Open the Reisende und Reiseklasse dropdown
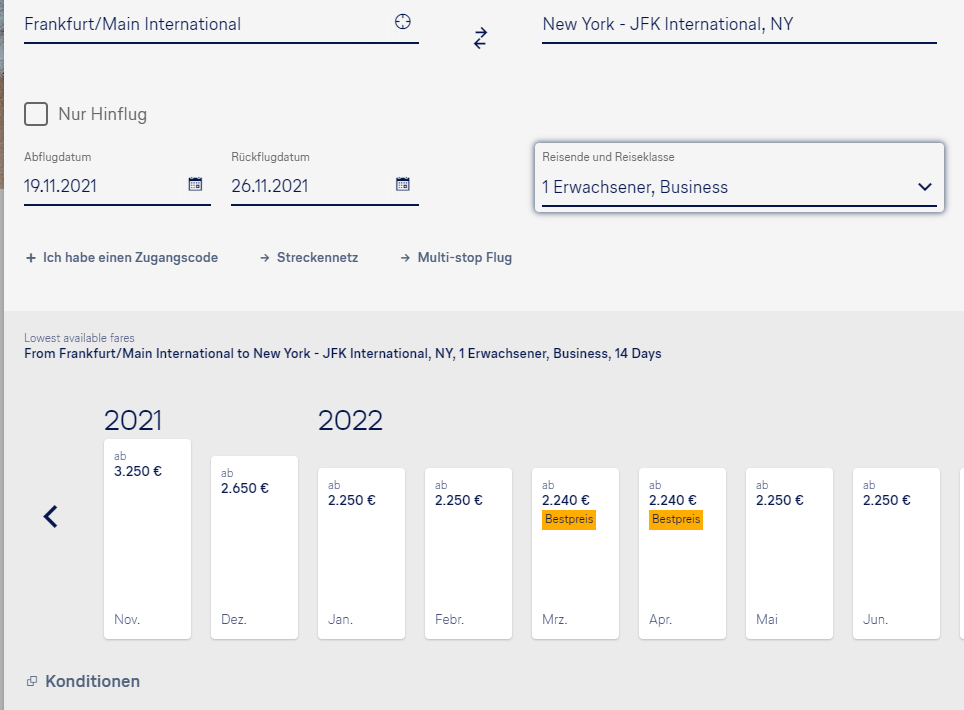 739,178
